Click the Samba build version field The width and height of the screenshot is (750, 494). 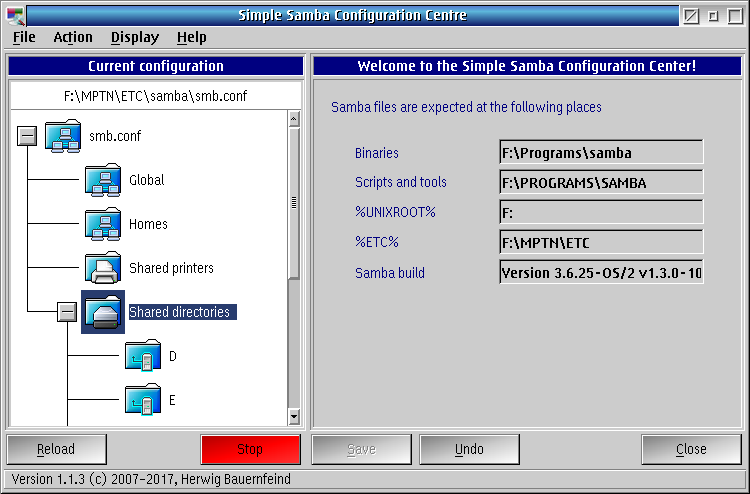click(601, 273)
